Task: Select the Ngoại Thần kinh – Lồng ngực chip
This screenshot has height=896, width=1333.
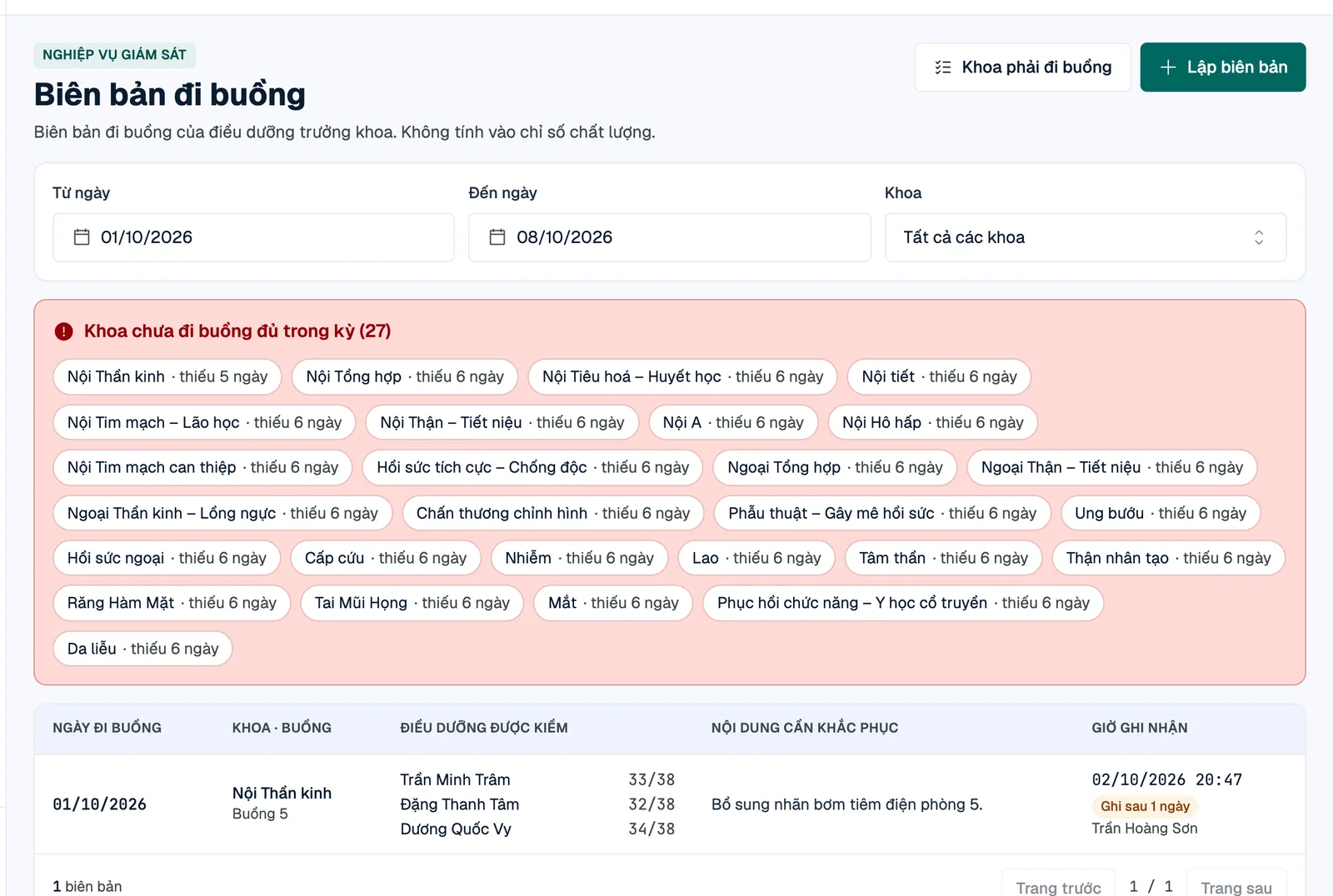Action: [x=222, y=513]
